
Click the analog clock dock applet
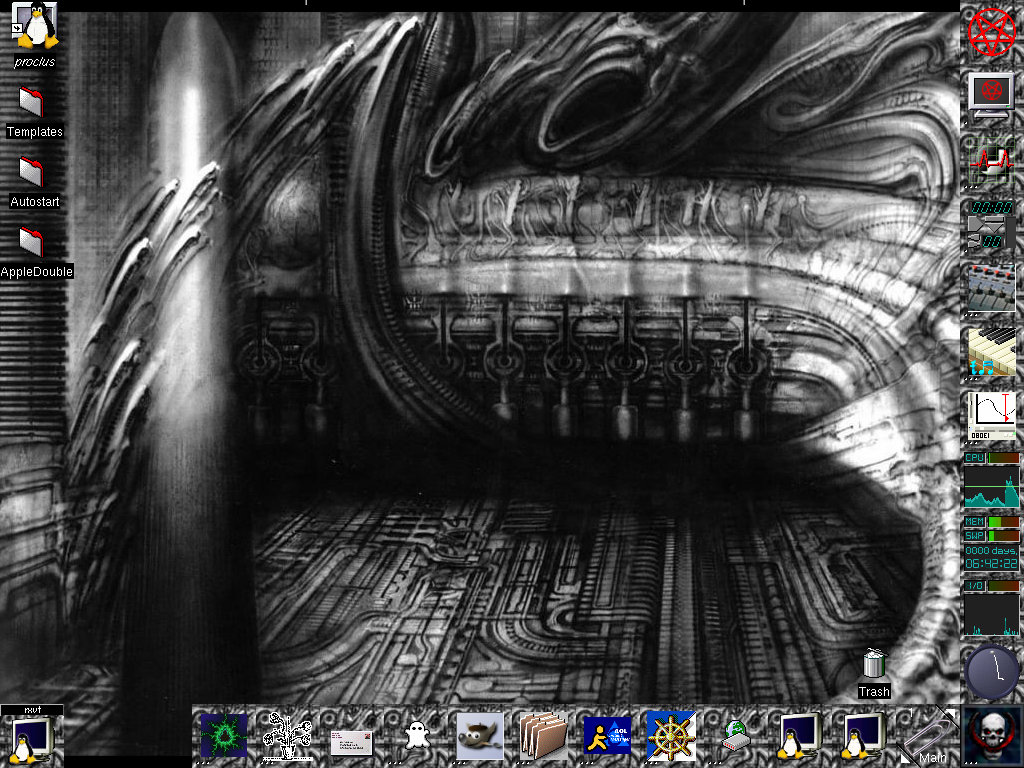click(x=992, y=672)
